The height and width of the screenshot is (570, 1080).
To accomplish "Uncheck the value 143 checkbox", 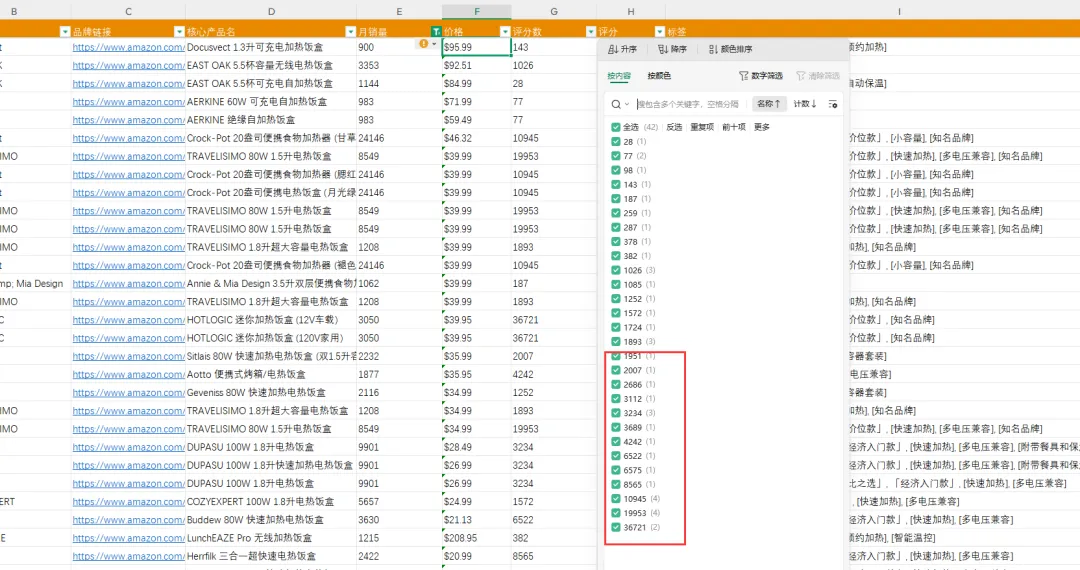I will [616, 184].
